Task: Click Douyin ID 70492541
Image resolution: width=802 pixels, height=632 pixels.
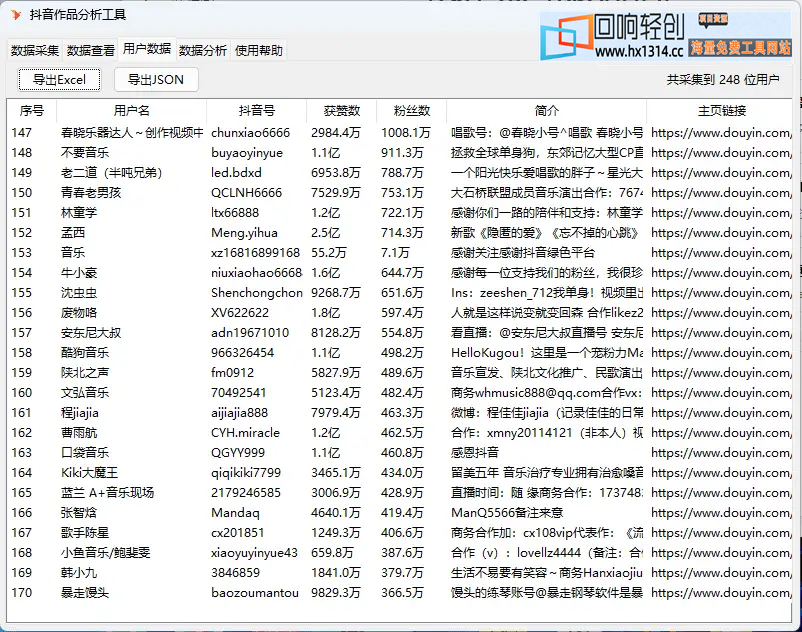Action: pos(238,393)
